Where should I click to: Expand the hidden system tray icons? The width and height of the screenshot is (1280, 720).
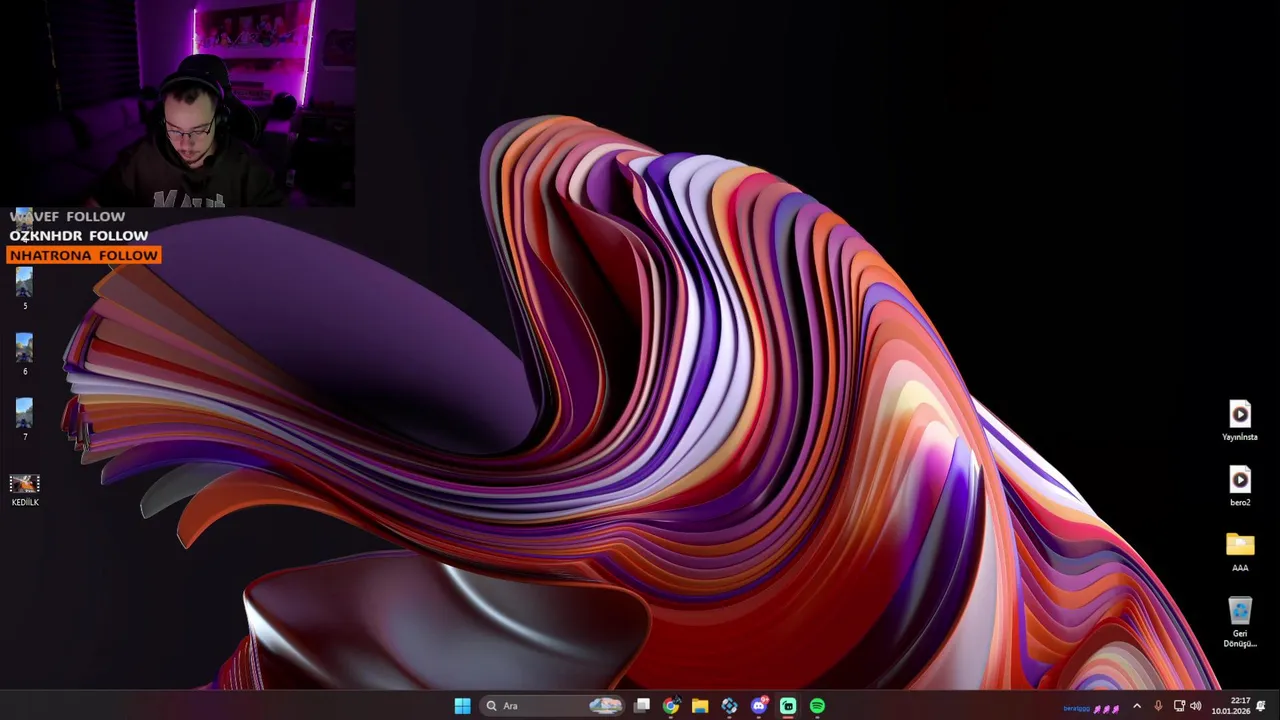(1137, 706)
